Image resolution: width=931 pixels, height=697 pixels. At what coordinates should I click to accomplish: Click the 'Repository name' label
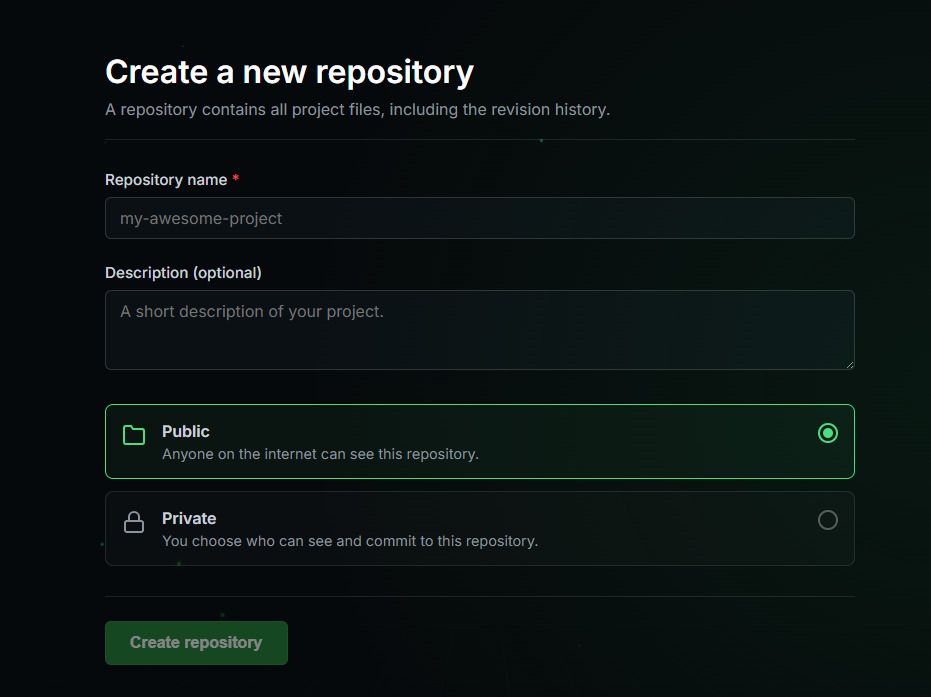(x=166, y=180)
